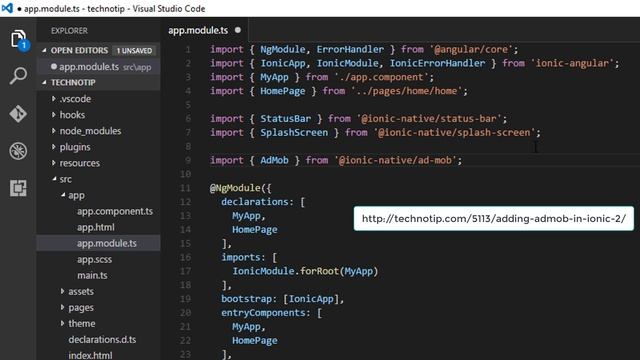Click 'ionic-angular' string on line 2
Viewport: 640px width, 360px height.
(x=572, y=63)
